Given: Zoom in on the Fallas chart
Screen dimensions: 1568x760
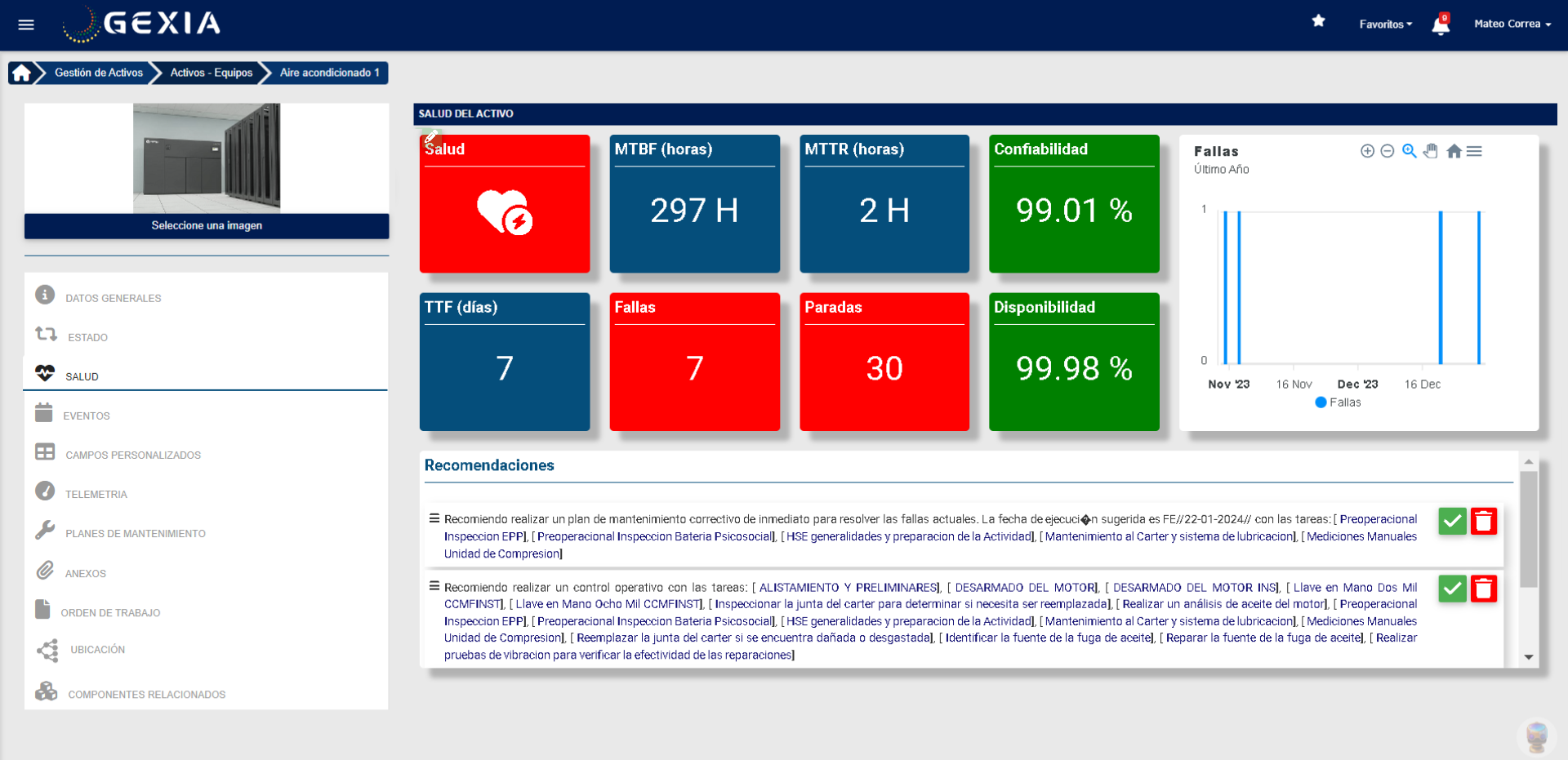Looking at the screenshot, I should [x=1367, y=151].
